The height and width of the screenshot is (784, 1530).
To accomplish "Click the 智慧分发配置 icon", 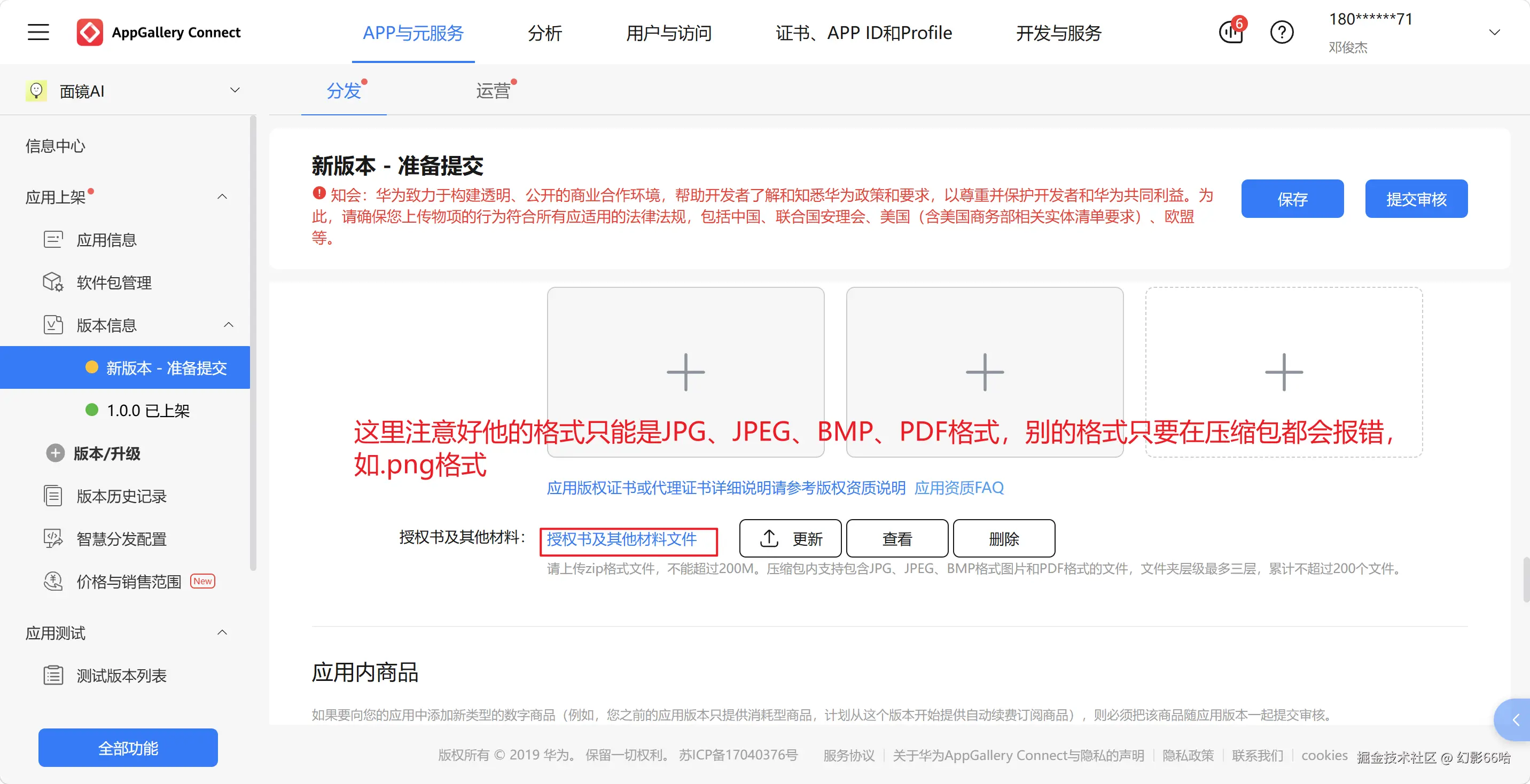I will click(x=53, y=539).
